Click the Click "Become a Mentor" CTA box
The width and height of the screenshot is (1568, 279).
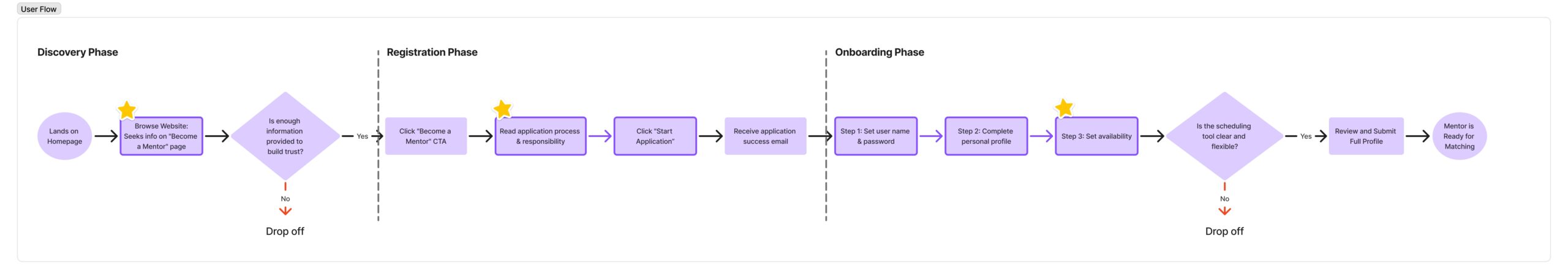[x=426, y=136]
